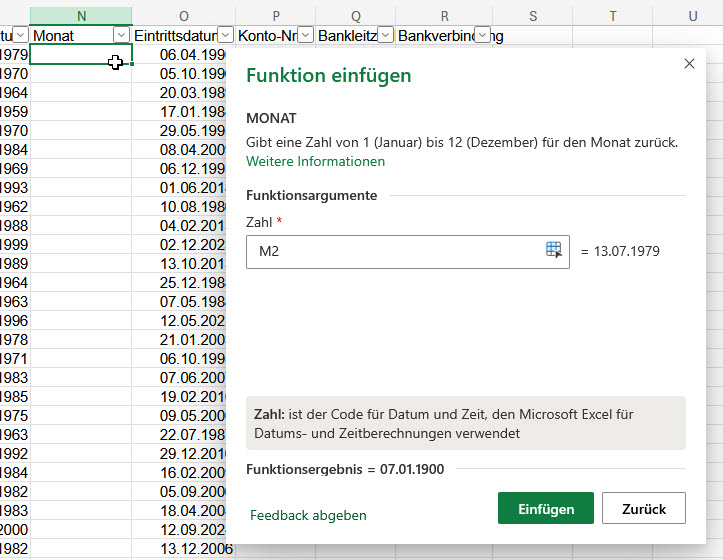Image resolution: width=723 pixels, height=560 pixels.
Task: Select column S header
Action: coord(533,16)
